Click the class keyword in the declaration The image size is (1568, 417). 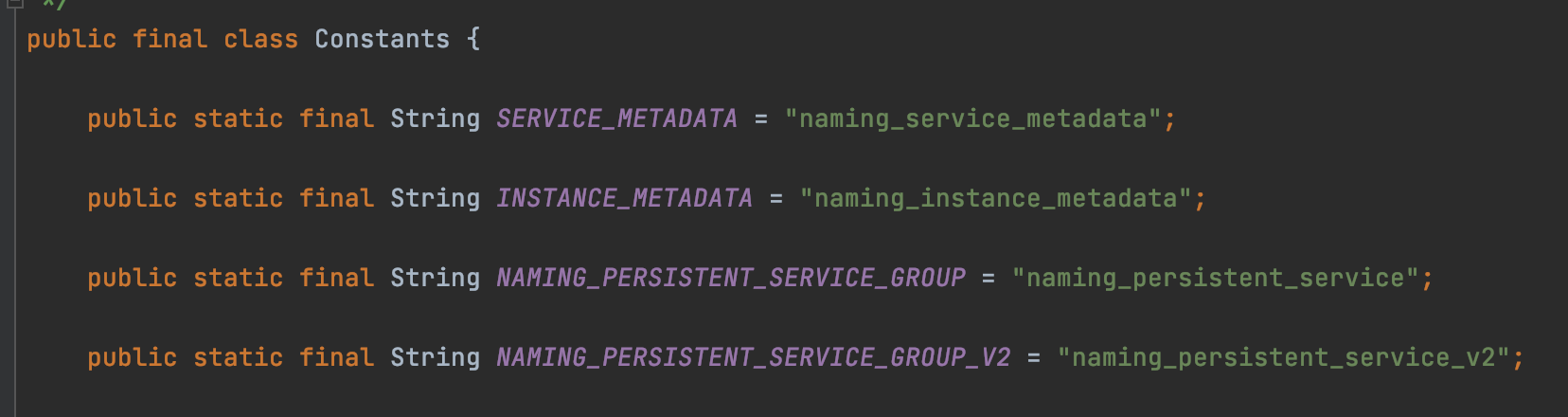(260, 39)
